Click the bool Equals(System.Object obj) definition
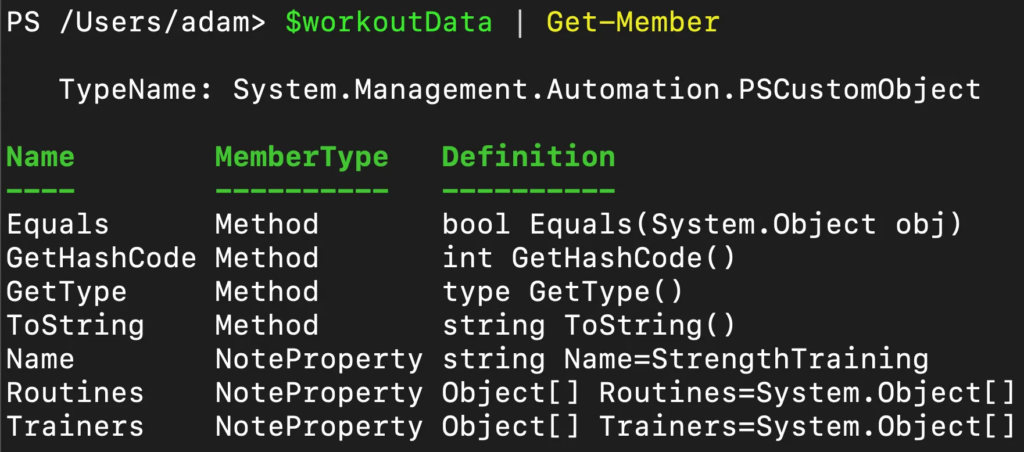The width and height of the screenshot is (1024, 452). pyautogui.click(x=703, y=225)
